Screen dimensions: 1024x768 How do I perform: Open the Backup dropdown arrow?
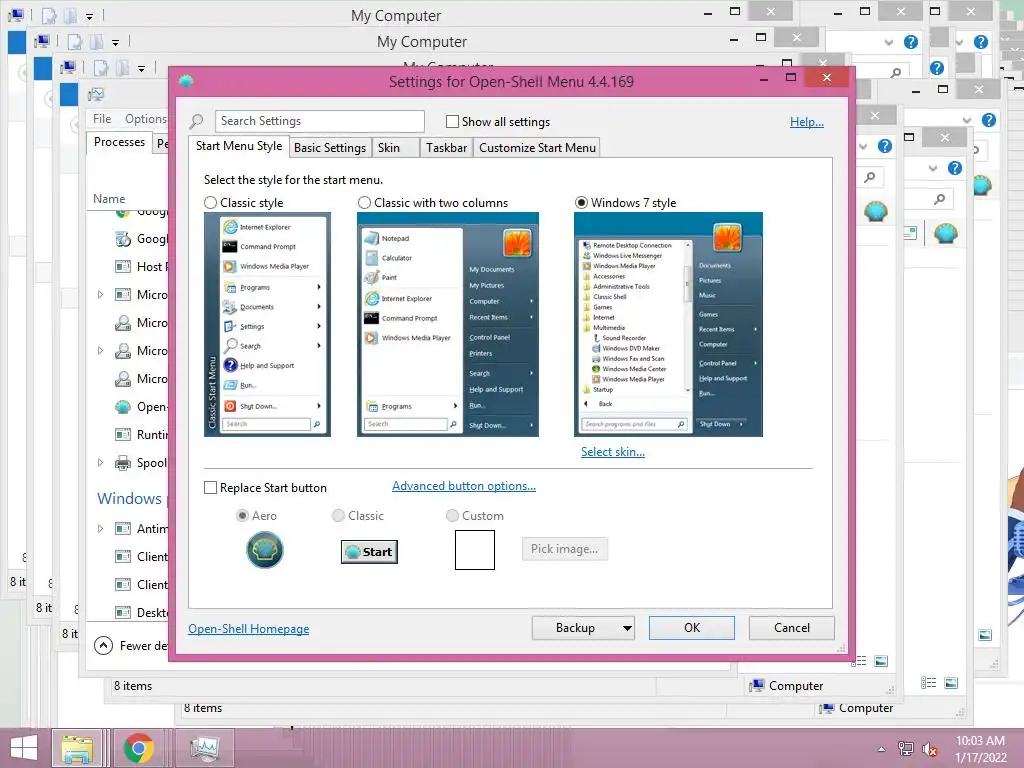coord(627,628)
